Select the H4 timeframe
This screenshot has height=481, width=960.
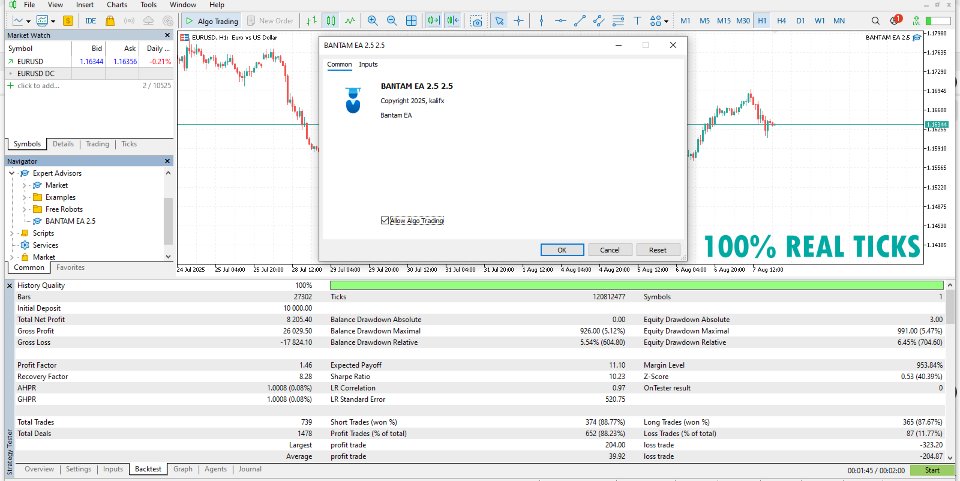[x=781, y=21]
